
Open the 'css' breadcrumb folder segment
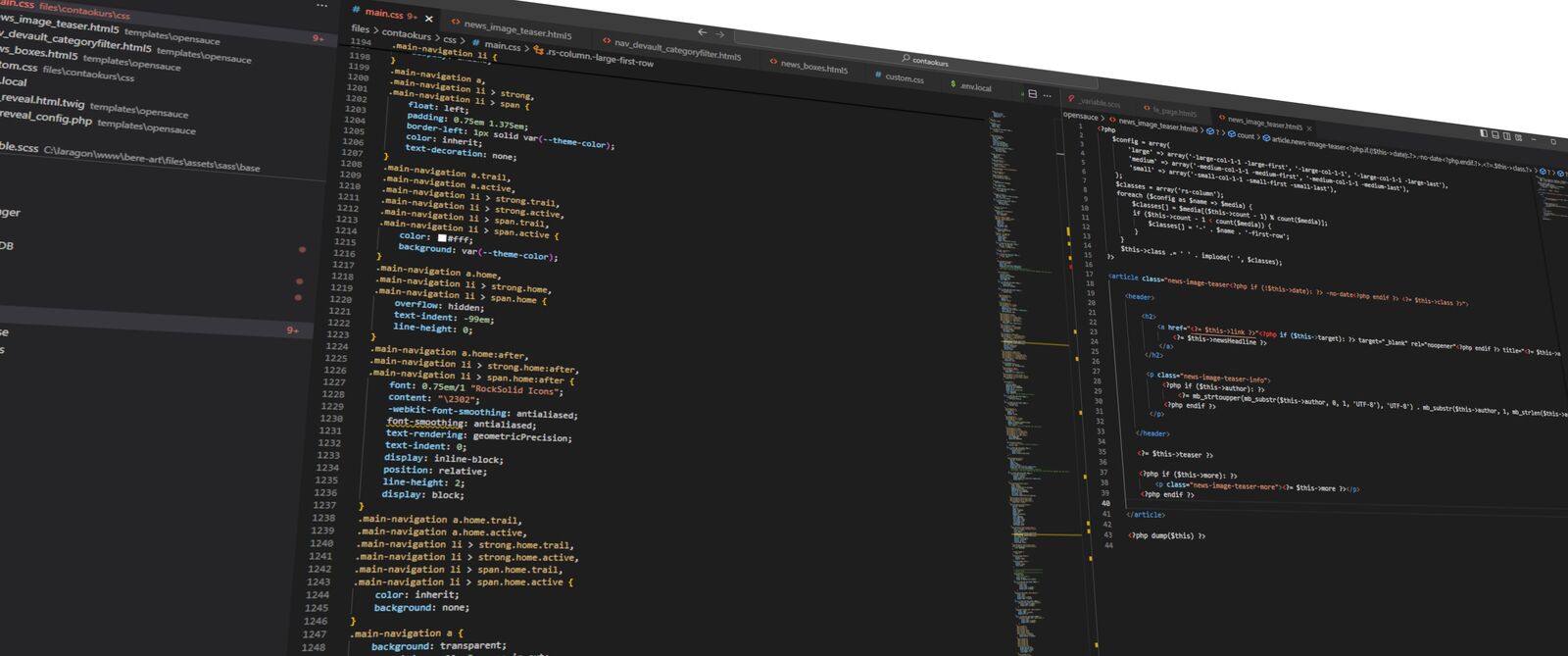450,39
